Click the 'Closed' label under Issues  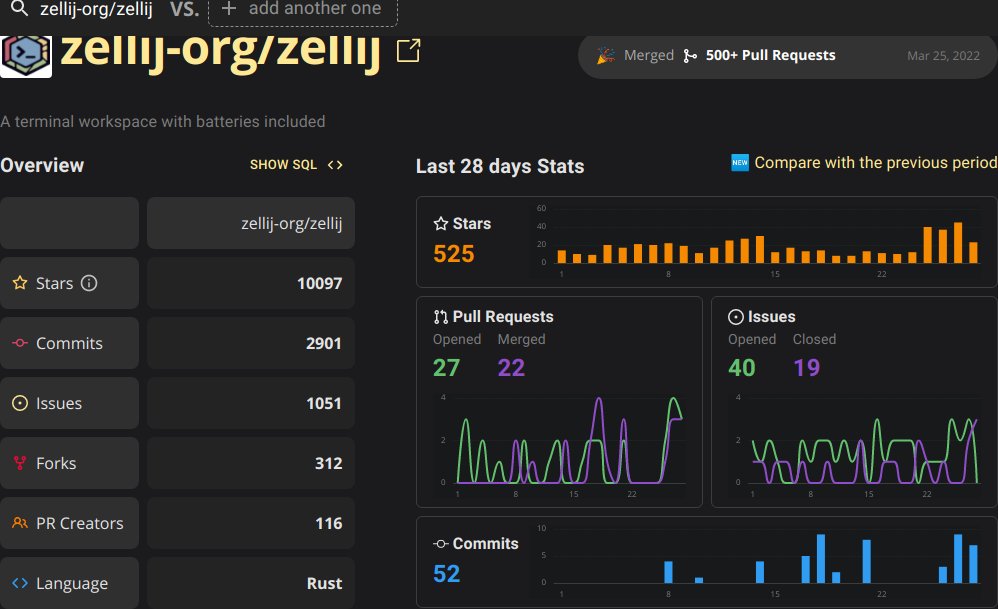[814, 339]
